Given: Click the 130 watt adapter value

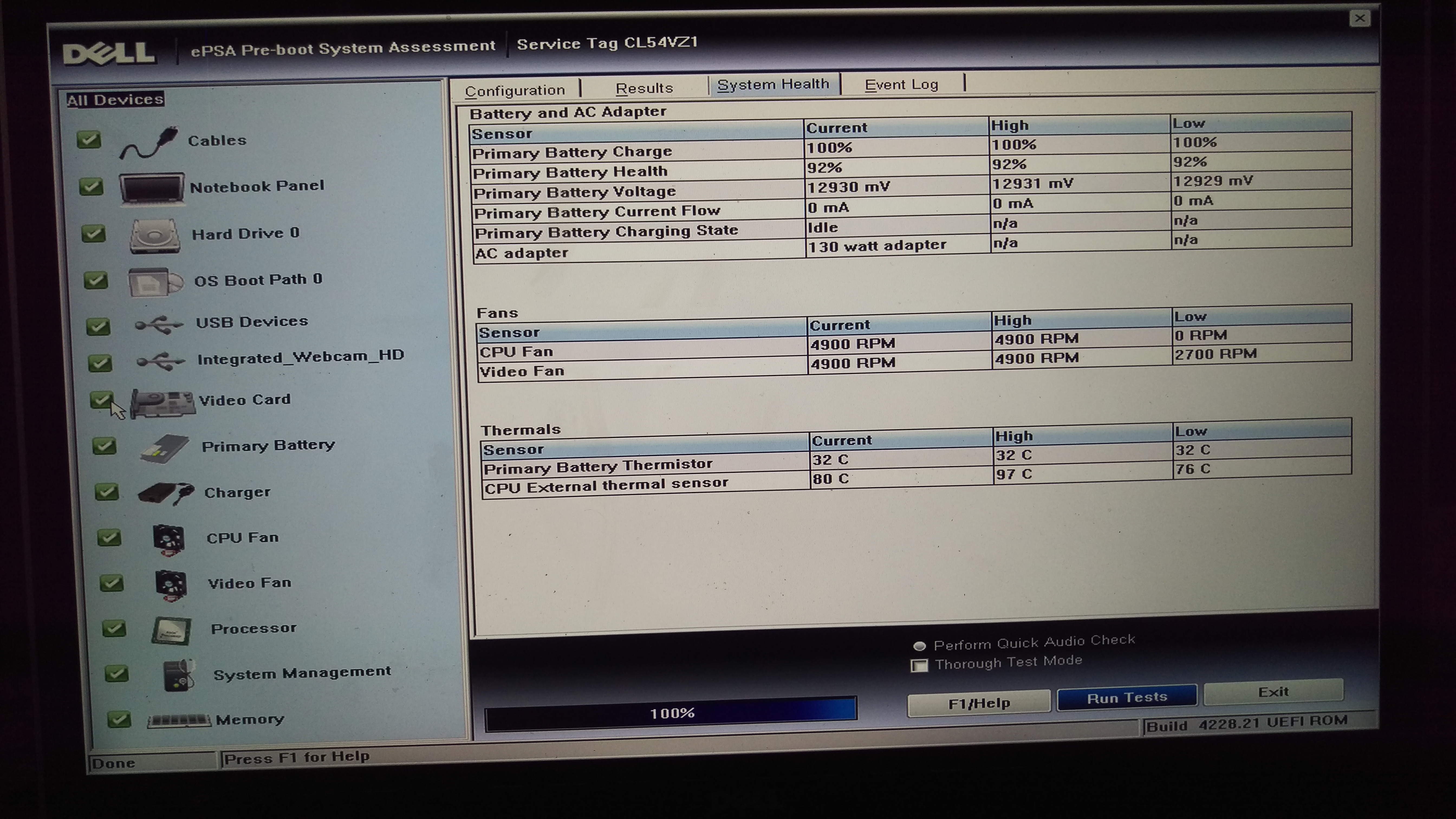Looking at the screenshot, I should [x=877, y=246].
